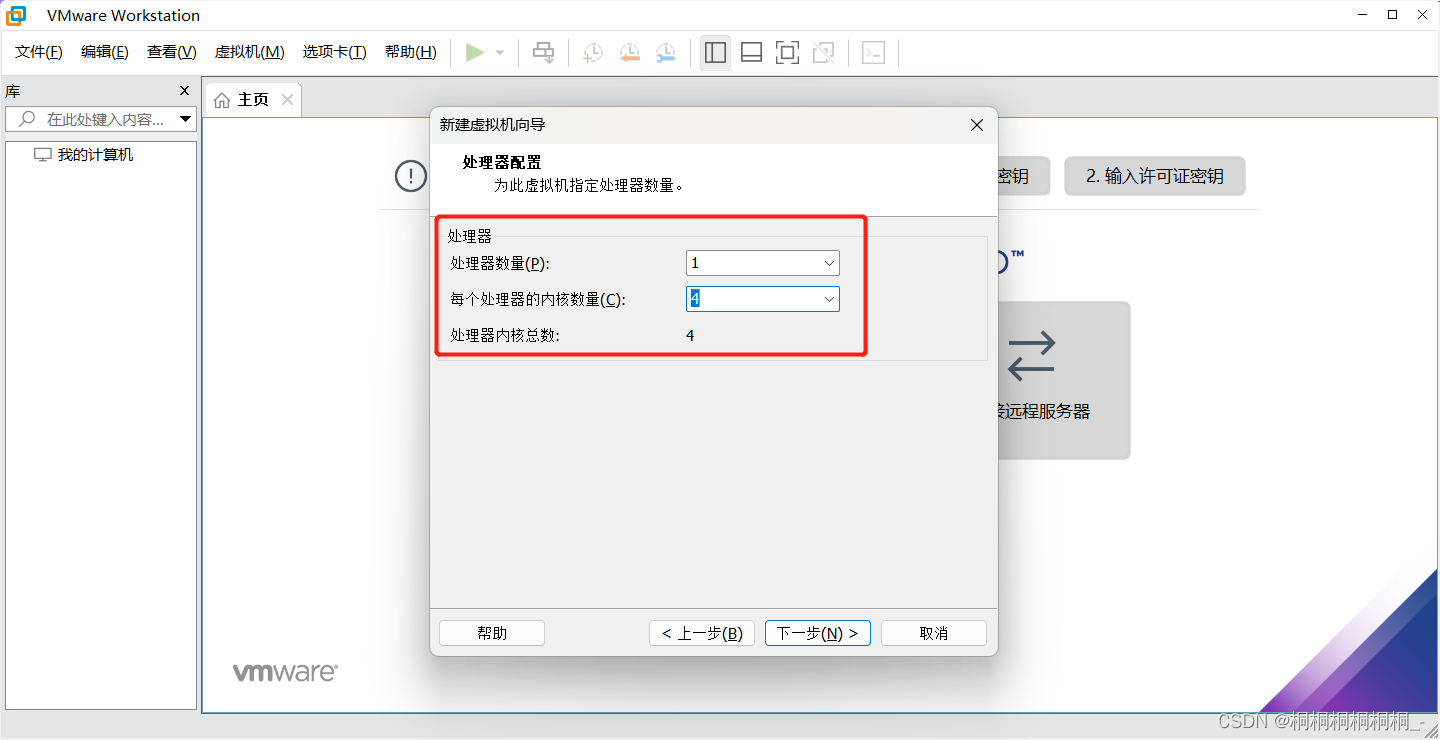Click the 处理器配置 heading text
This screenshot has height=740, width=1440.
pyautogui.click(x=502, y=162)
